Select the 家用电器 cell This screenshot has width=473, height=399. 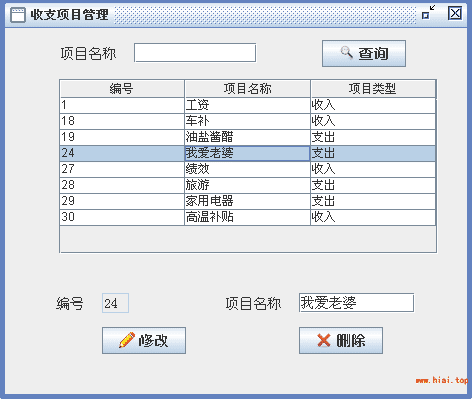point(247,201)
